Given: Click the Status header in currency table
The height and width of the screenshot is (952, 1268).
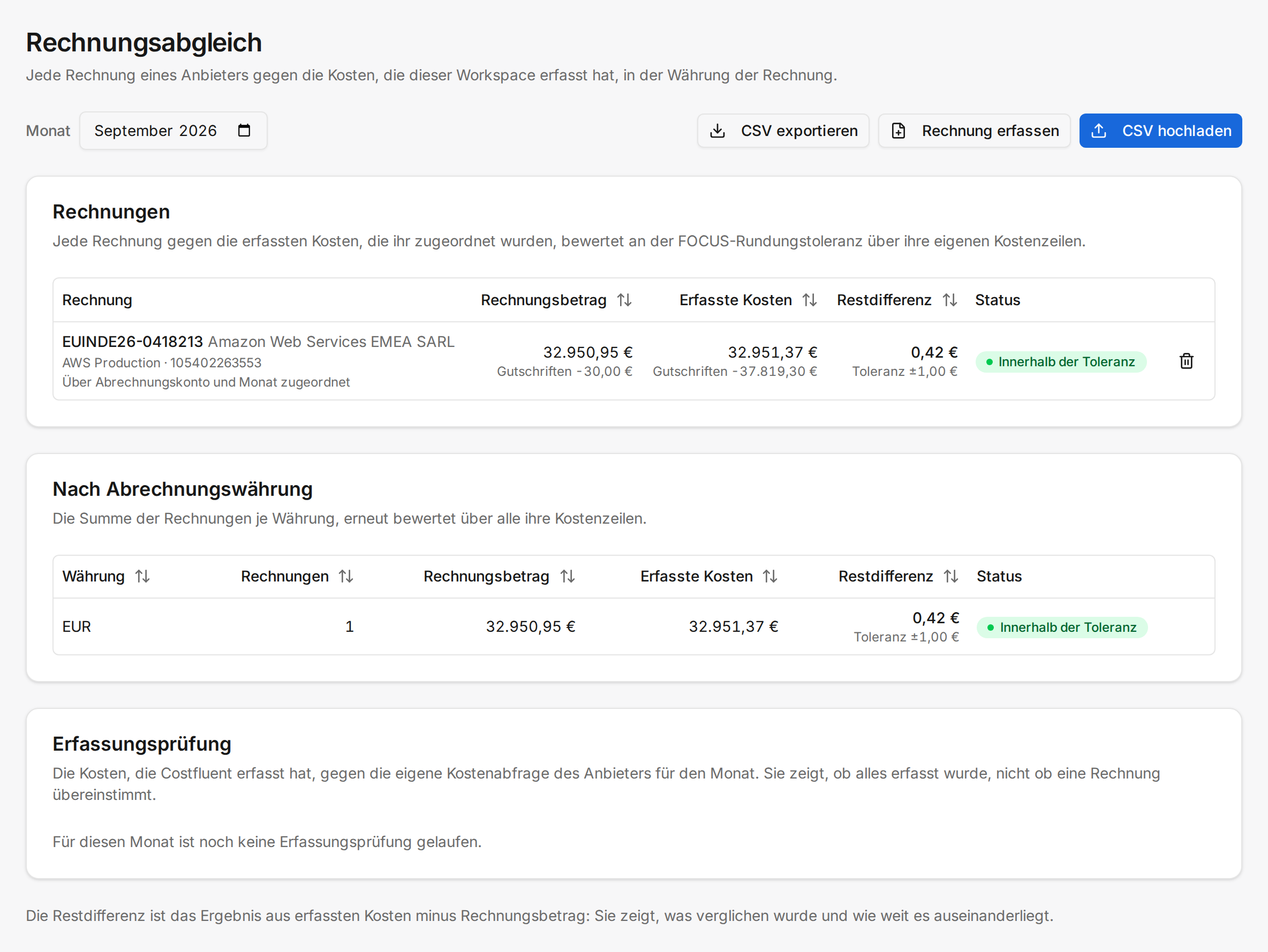Looking at the screenshot, I should [999, 576].
